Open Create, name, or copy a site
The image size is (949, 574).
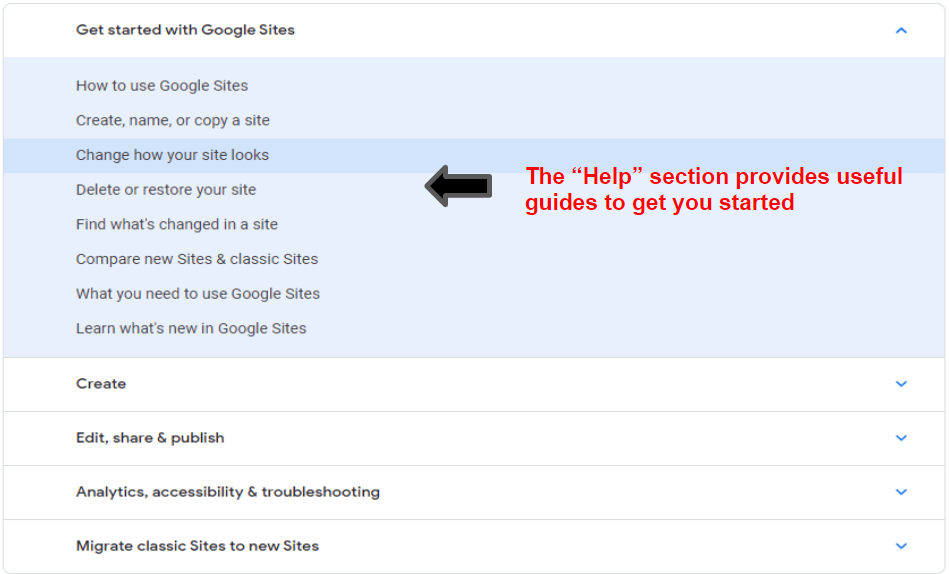(172, 120)
